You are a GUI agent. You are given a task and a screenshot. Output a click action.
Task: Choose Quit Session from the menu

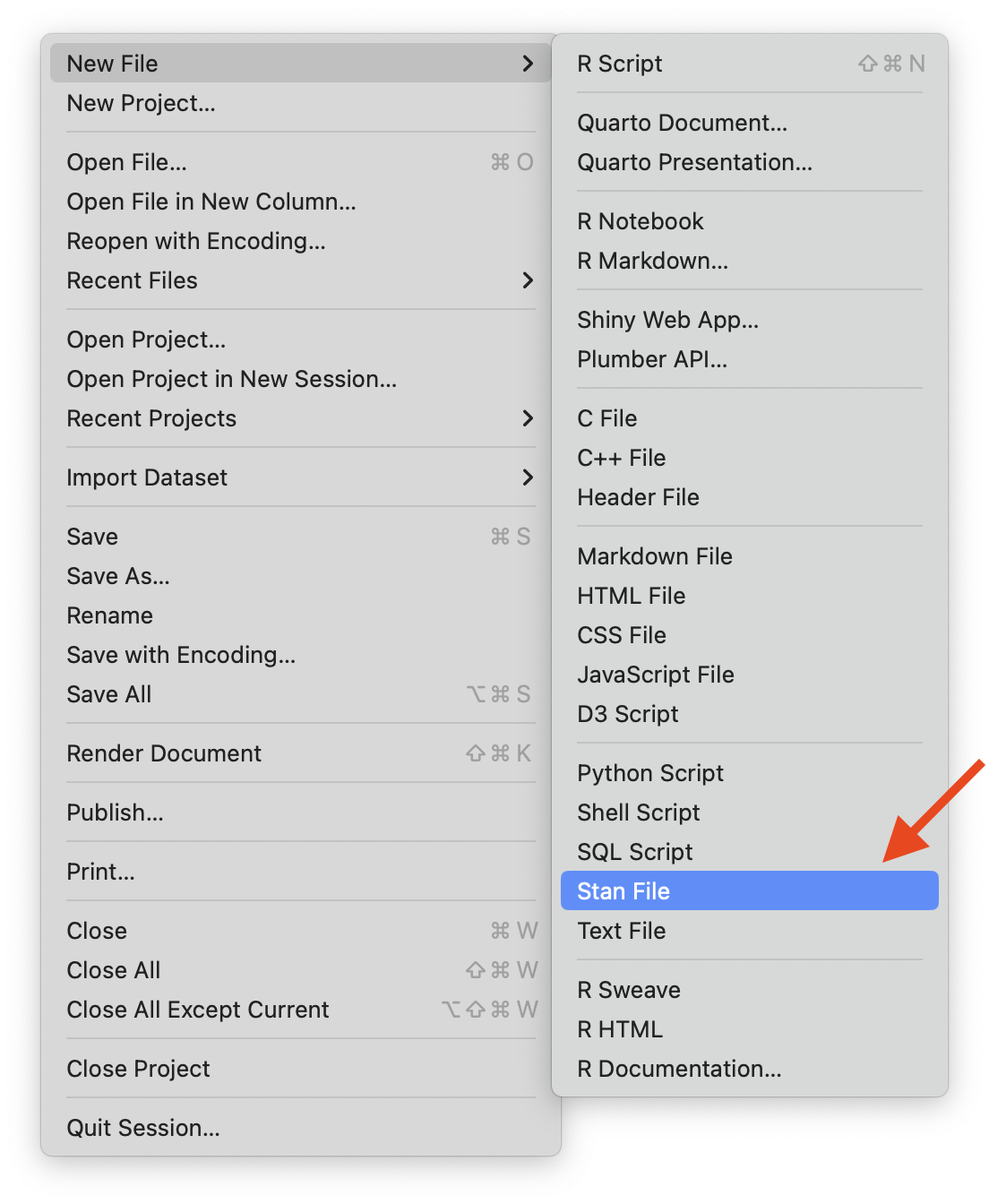click(x=143, y=1128)
